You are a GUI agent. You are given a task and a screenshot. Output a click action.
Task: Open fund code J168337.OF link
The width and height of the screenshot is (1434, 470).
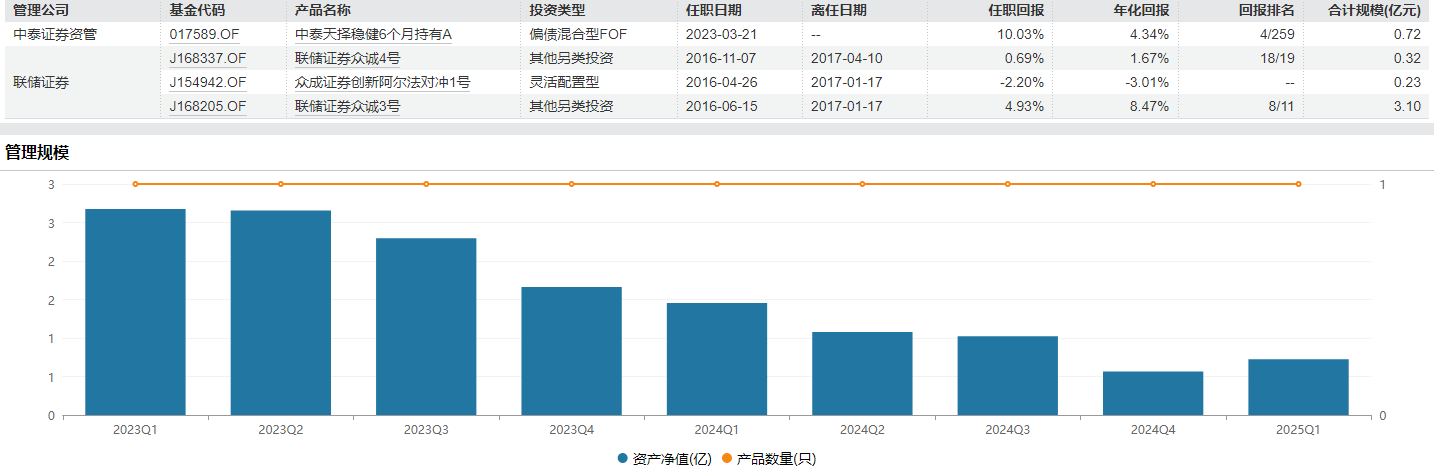coord(207,58)
